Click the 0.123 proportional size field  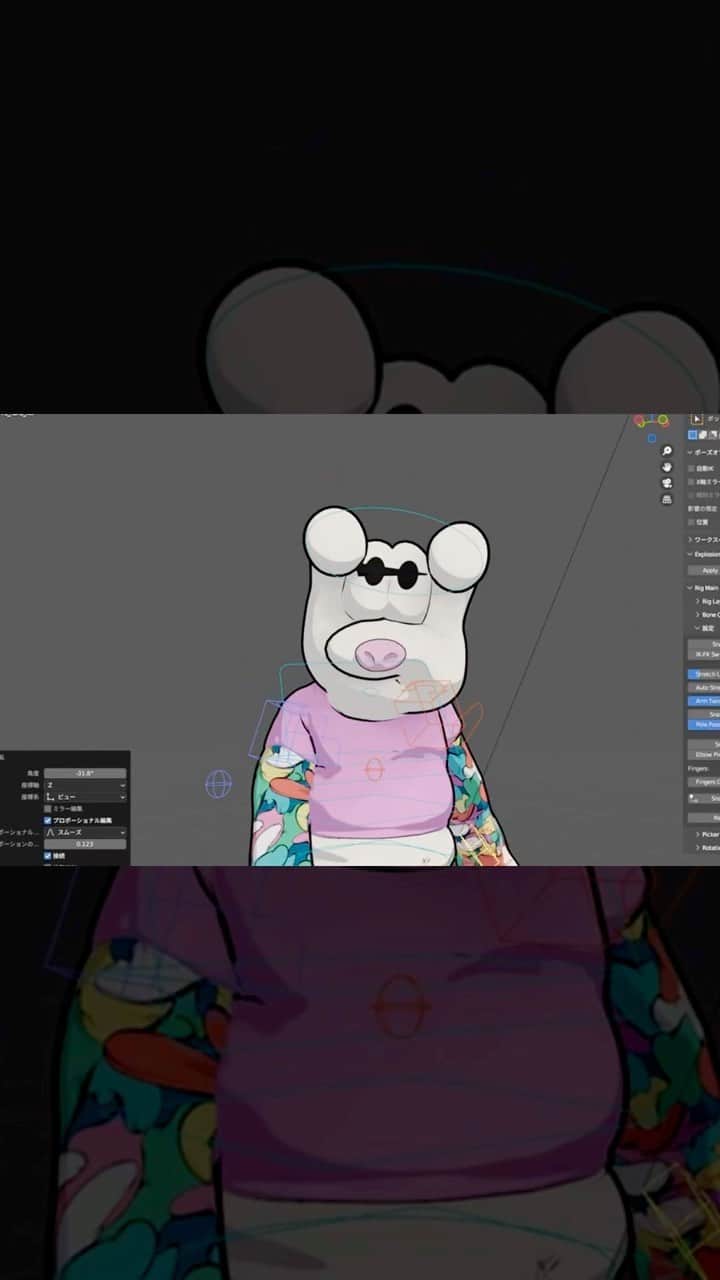coord(85,844)
